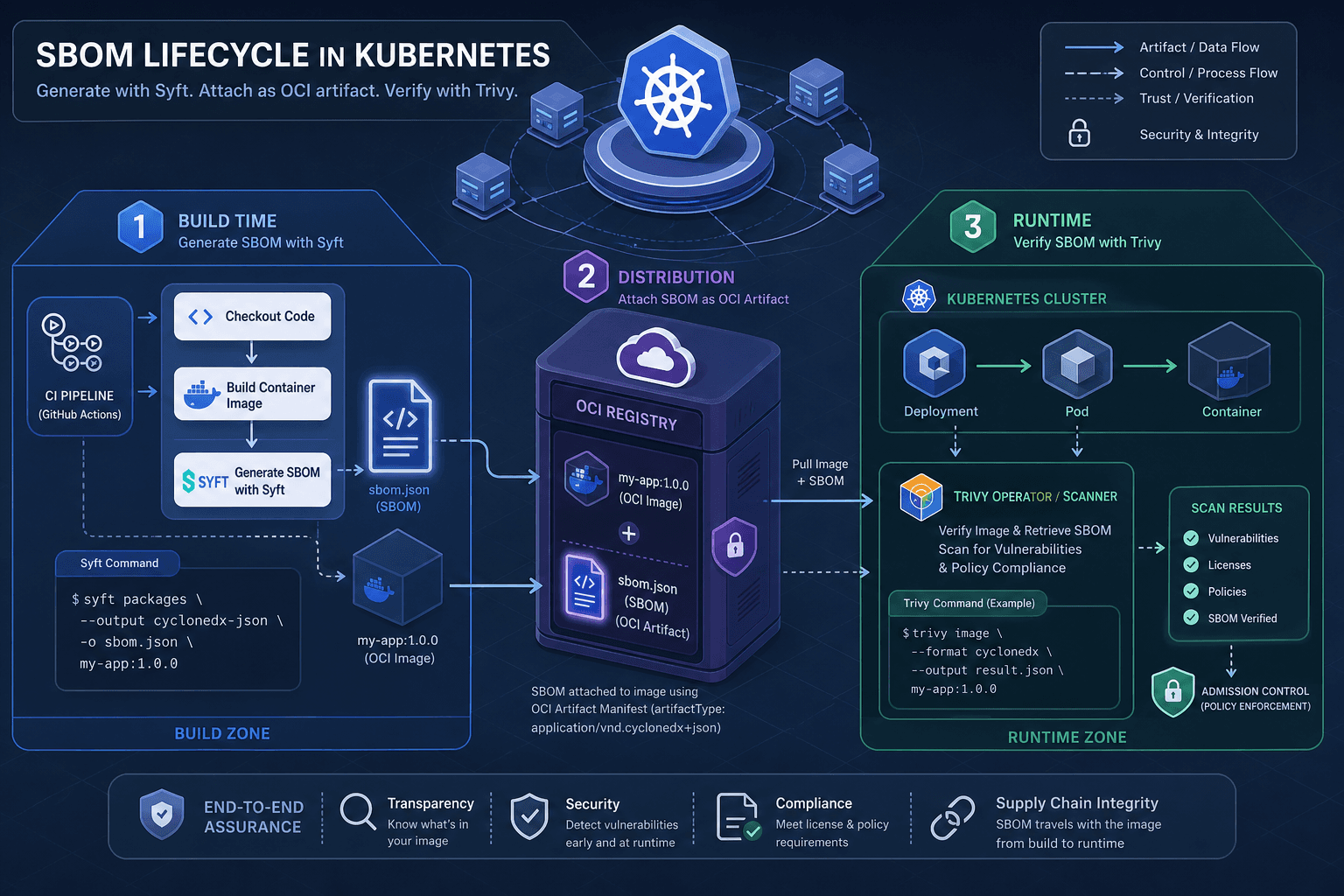Select the Deployment icon
The image size is (1344, 896).
point(934,363)
